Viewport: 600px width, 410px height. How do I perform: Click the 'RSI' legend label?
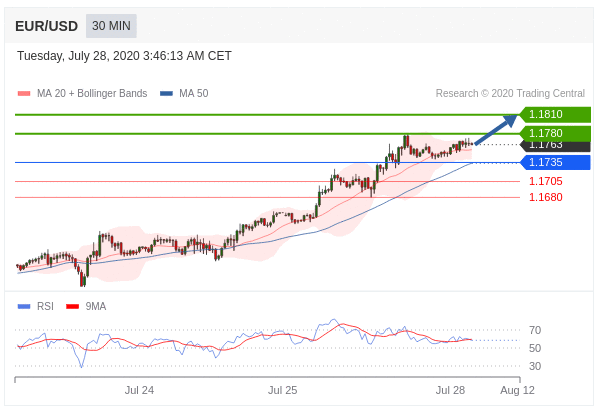(x=45, y=306)
